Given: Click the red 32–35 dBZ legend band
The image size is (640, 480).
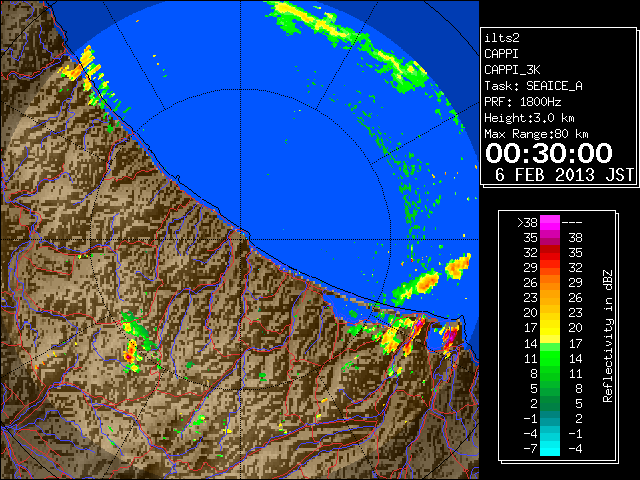Looking at the screenshot, I should click(x=550, y=253).
